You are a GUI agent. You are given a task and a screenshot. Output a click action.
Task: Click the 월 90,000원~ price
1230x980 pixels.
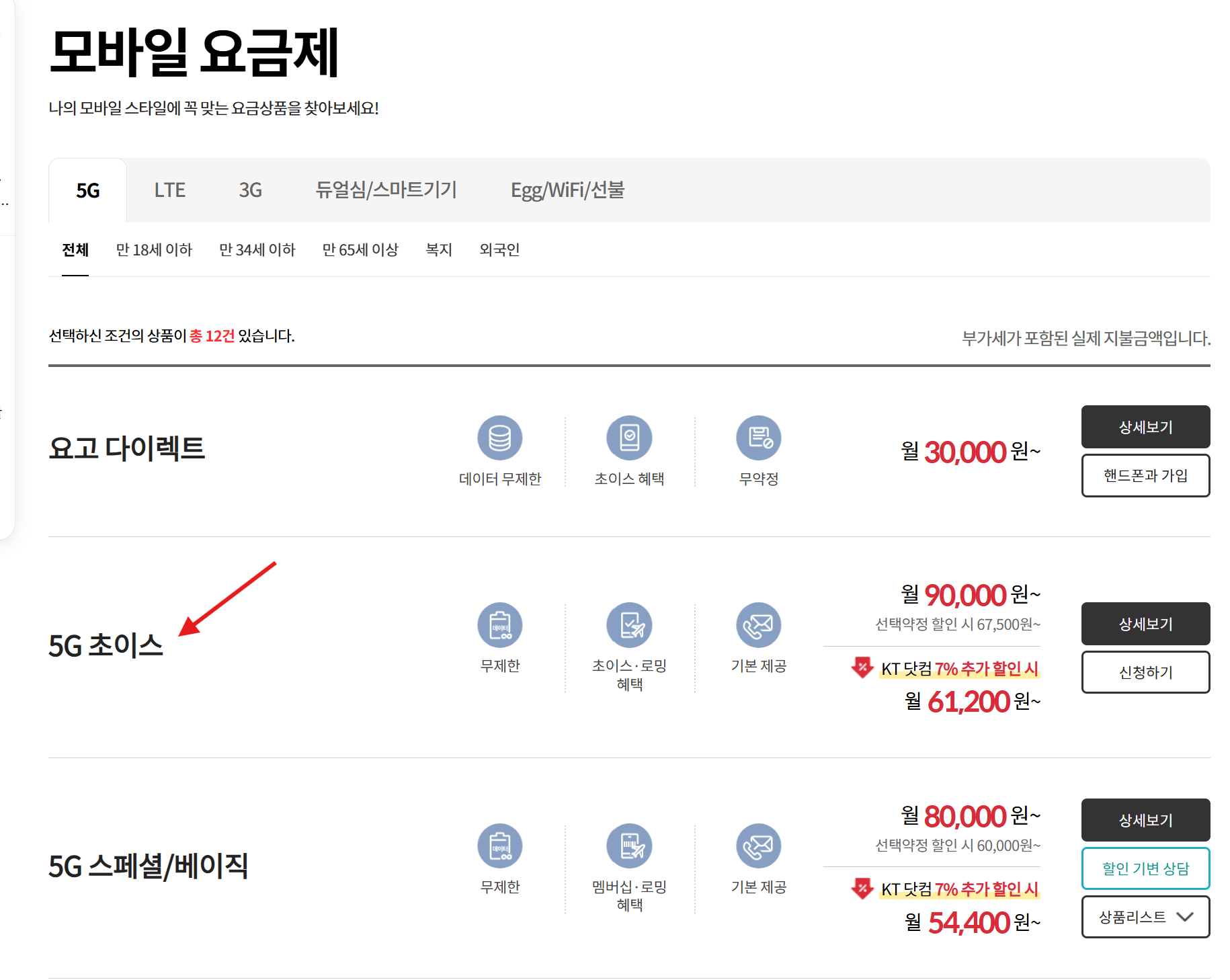tap(971, 595)
